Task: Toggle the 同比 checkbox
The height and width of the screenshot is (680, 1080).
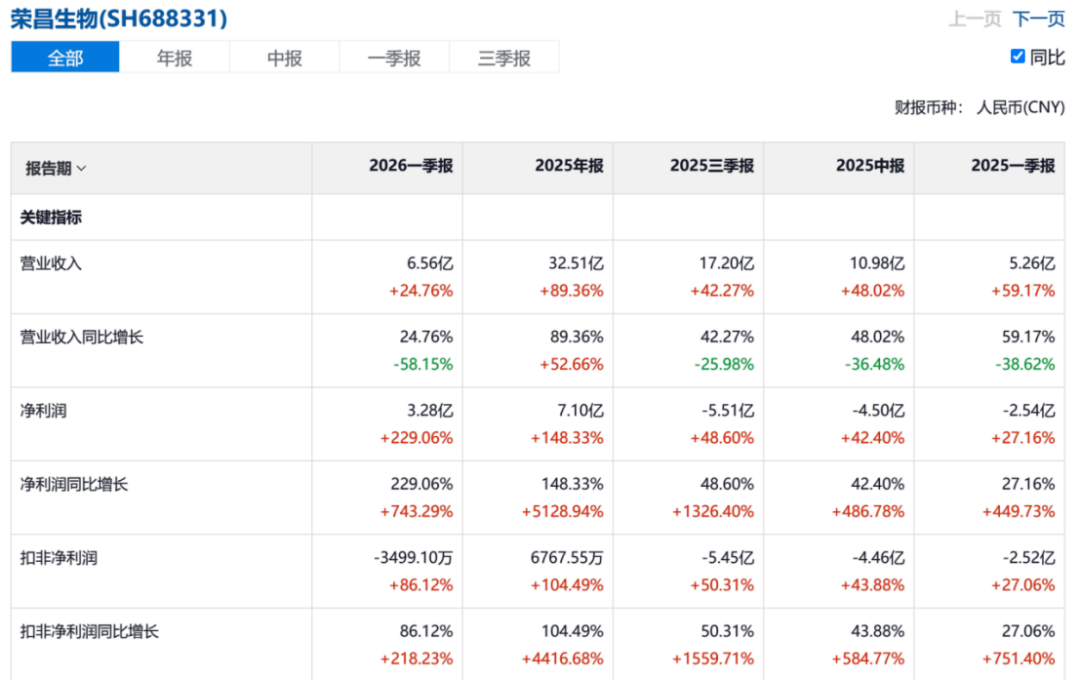Action: pos(1017,56)
